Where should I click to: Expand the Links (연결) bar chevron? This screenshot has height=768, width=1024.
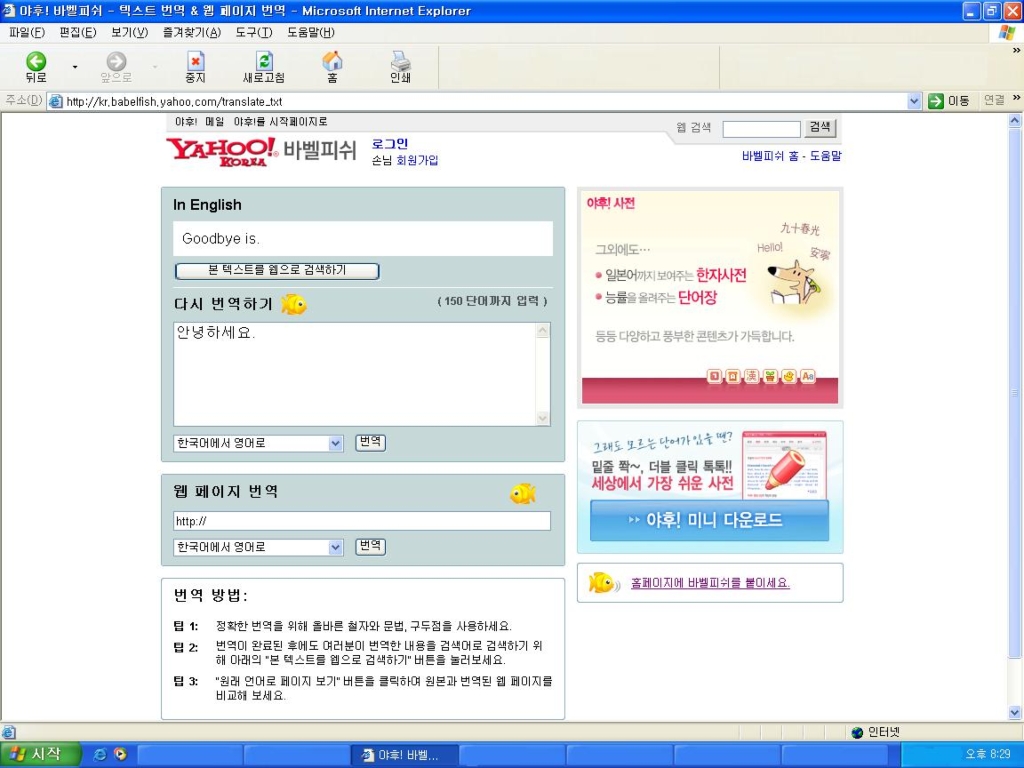(1016, 98)
